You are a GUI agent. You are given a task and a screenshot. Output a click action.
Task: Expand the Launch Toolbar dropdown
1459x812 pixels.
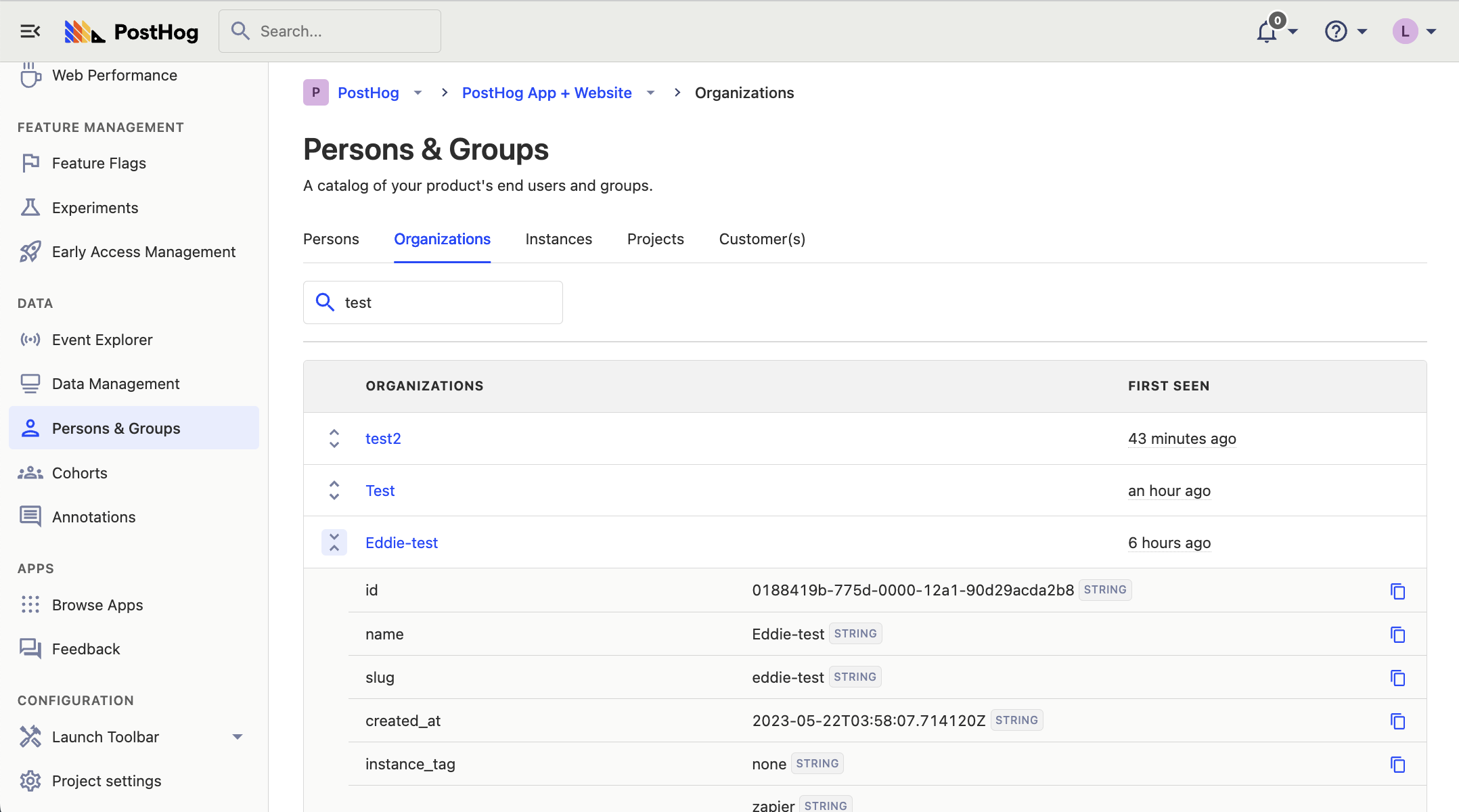[x=237, y=736]
